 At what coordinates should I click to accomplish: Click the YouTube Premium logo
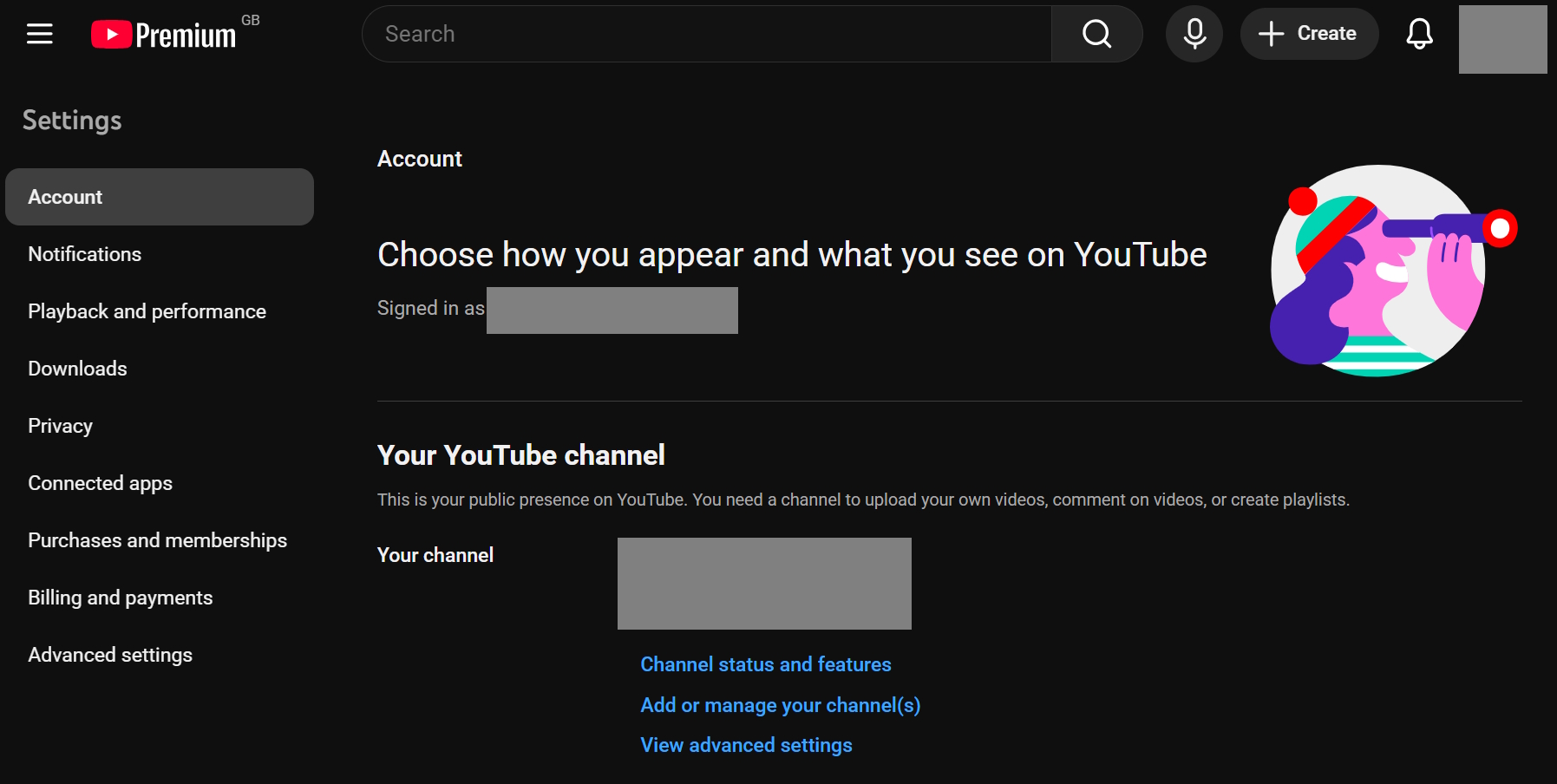[165, 34]
